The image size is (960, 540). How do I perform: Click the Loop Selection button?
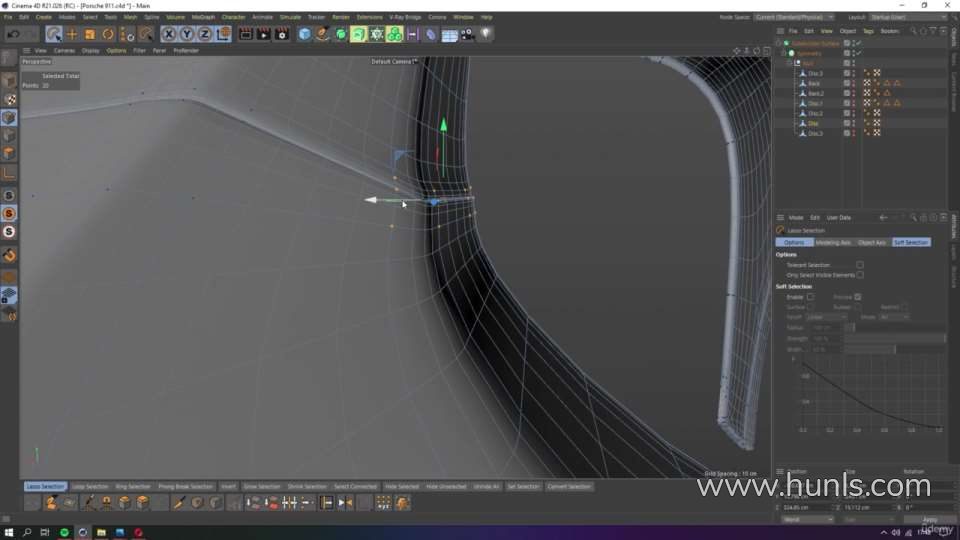[90, 487]
